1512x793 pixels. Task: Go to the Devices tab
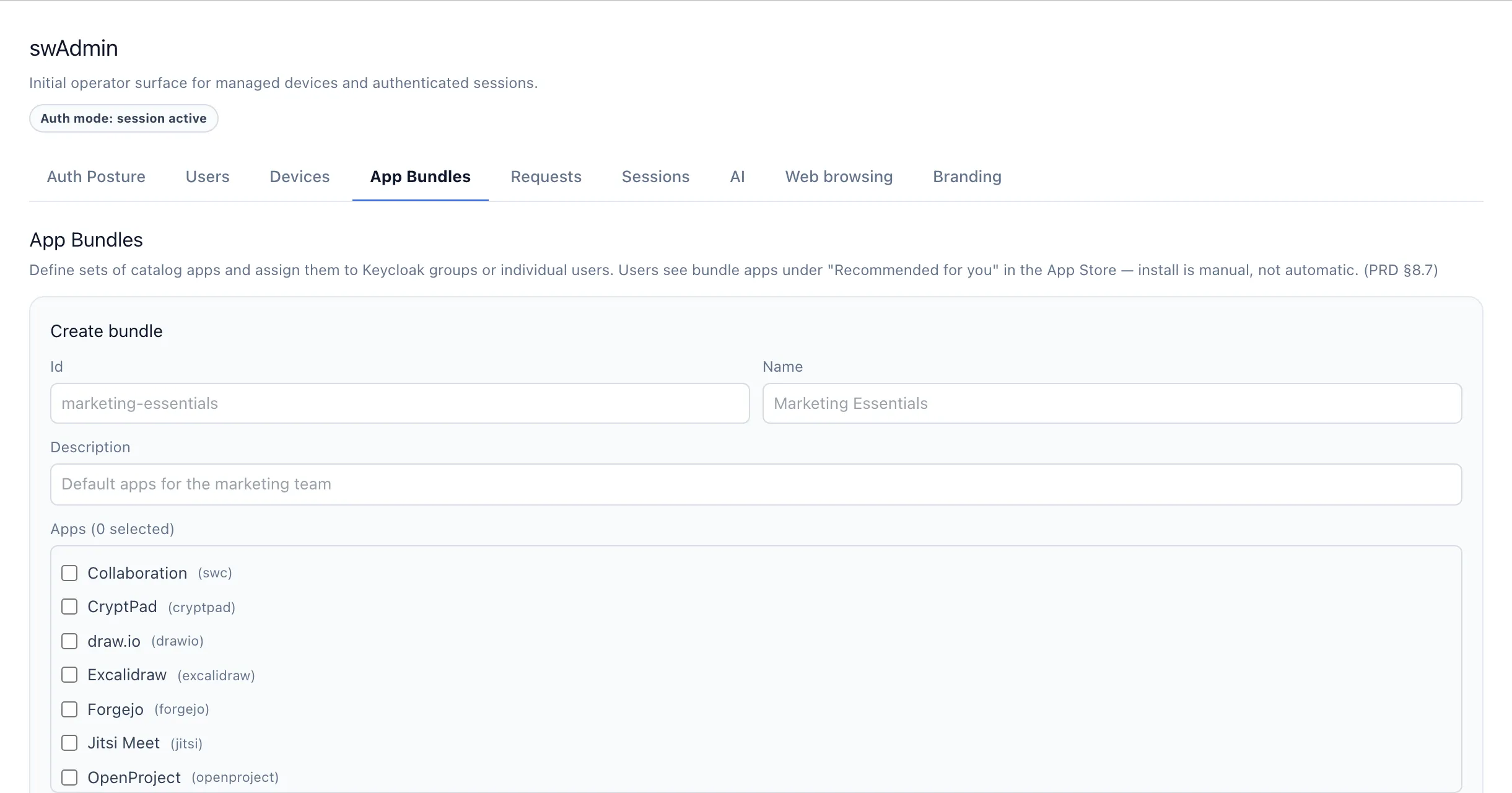pos(300,177)
